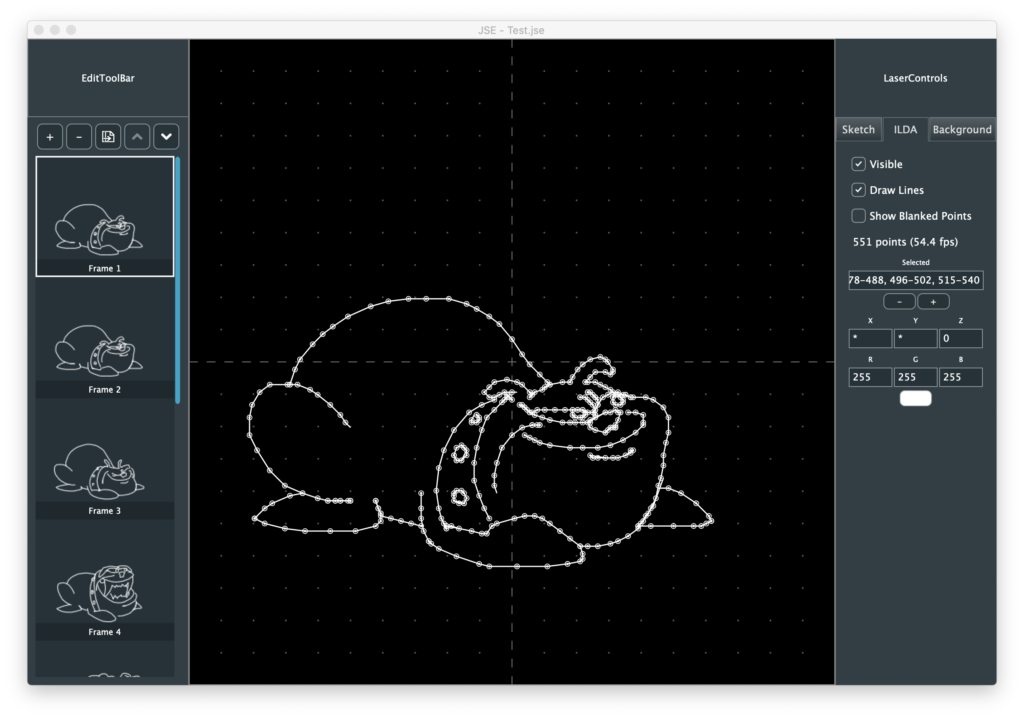
Task: Click the add frame plus icon
Action: pyautogui.click(x=50, y=137)
